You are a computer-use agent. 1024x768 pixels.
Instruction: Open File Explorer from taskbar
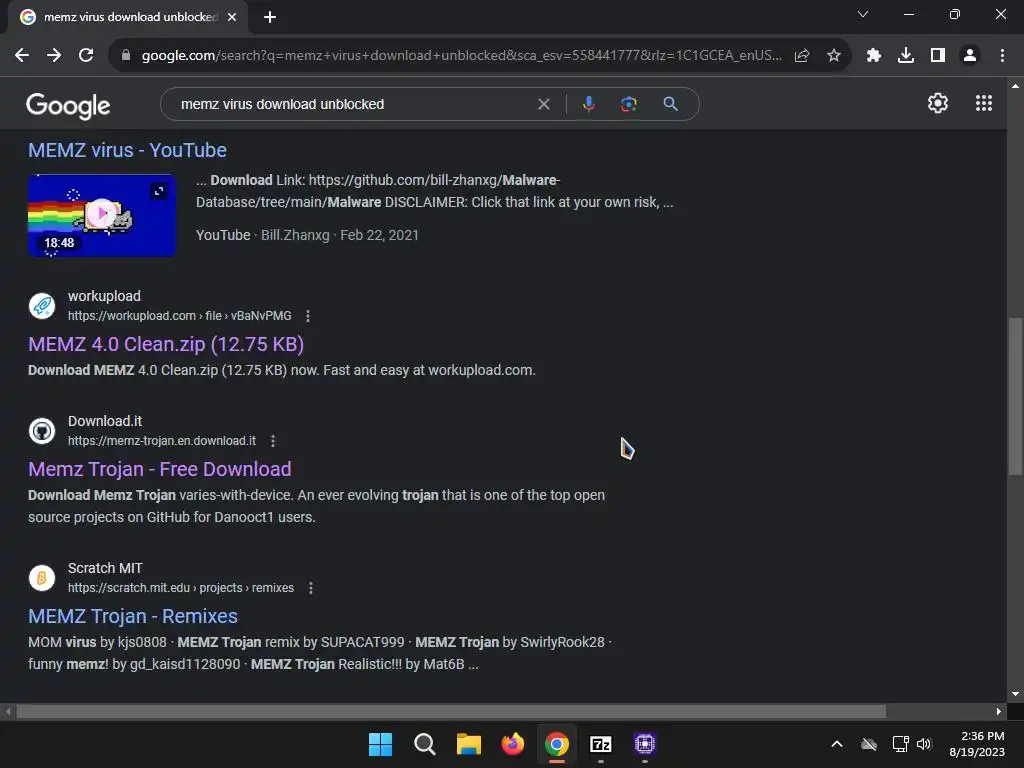click(x=468, y=744)
